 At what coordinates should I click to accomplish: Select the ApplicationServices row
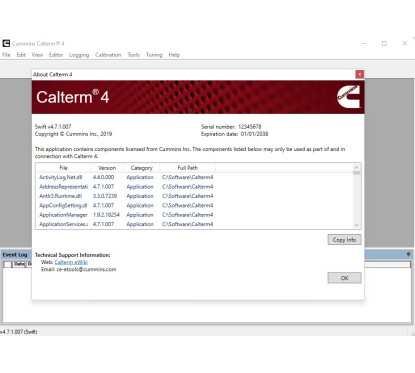pos(126,224)
